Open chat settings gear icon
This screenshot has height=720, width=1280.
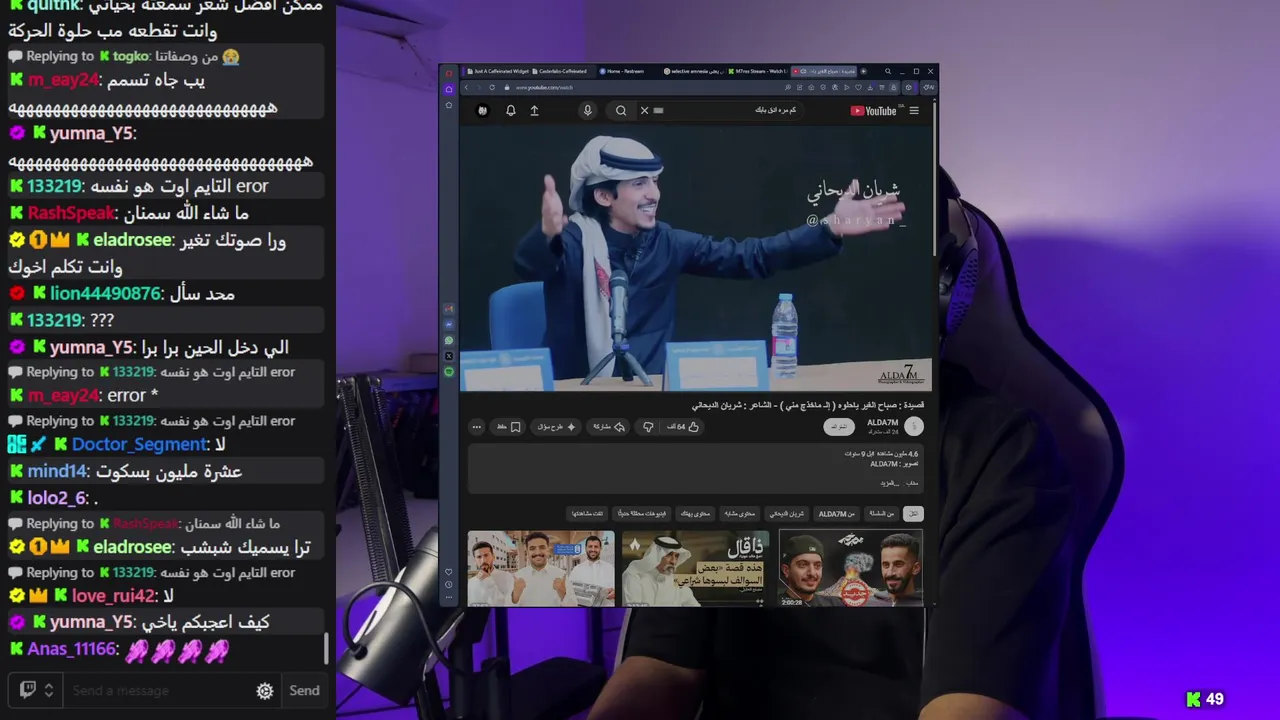pyautogui.click(x=265, y=690)
